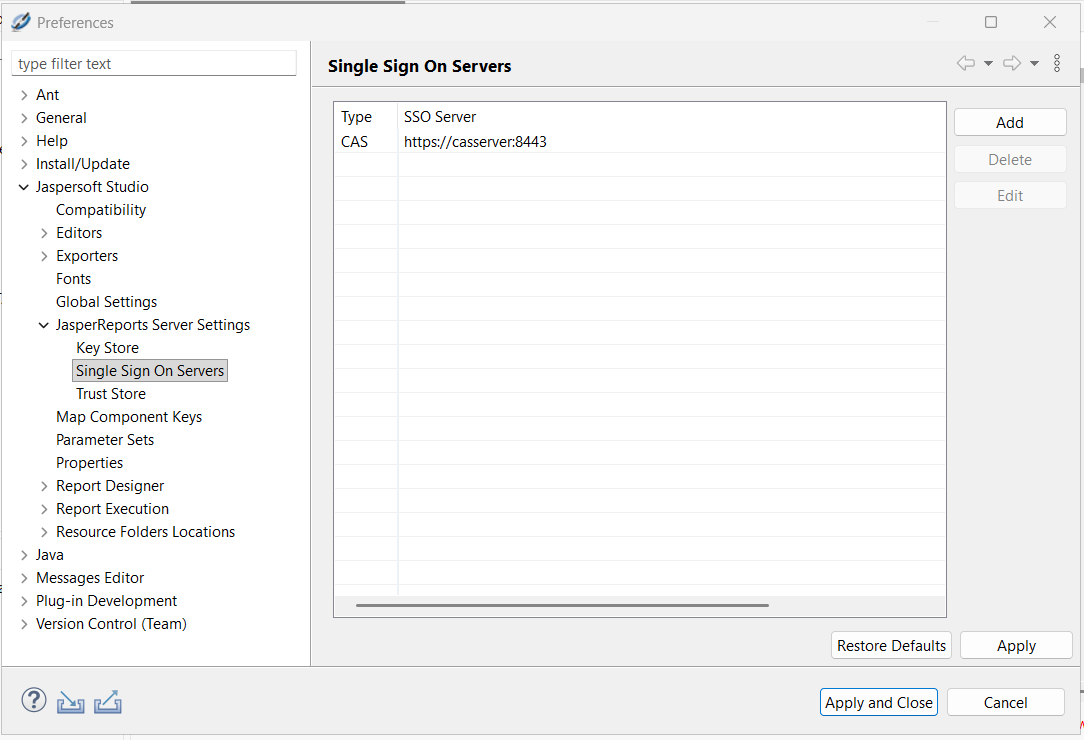
Task: Expand the Editors tree node
Action: (x=44, y=233)
